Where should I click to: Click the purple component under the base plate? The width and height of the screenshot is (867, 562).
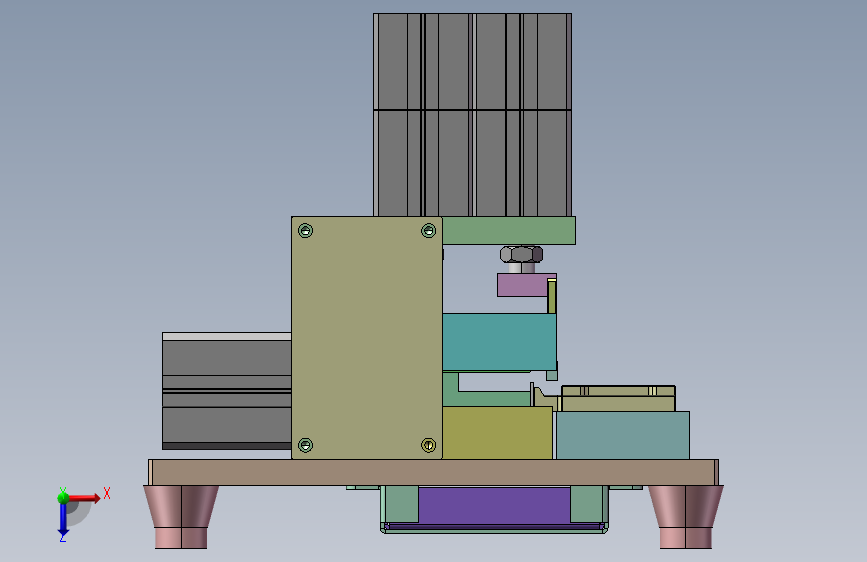(x=494, y=506)
